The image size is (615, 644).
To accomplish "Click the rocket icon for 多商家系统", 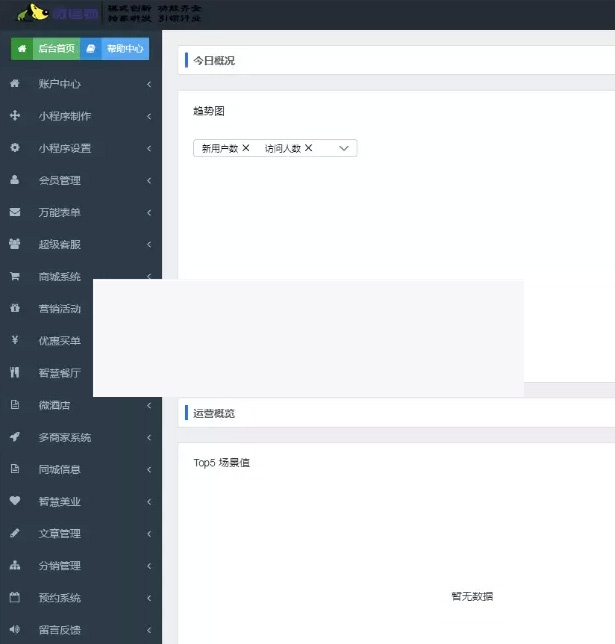I will tap(15, 437).
